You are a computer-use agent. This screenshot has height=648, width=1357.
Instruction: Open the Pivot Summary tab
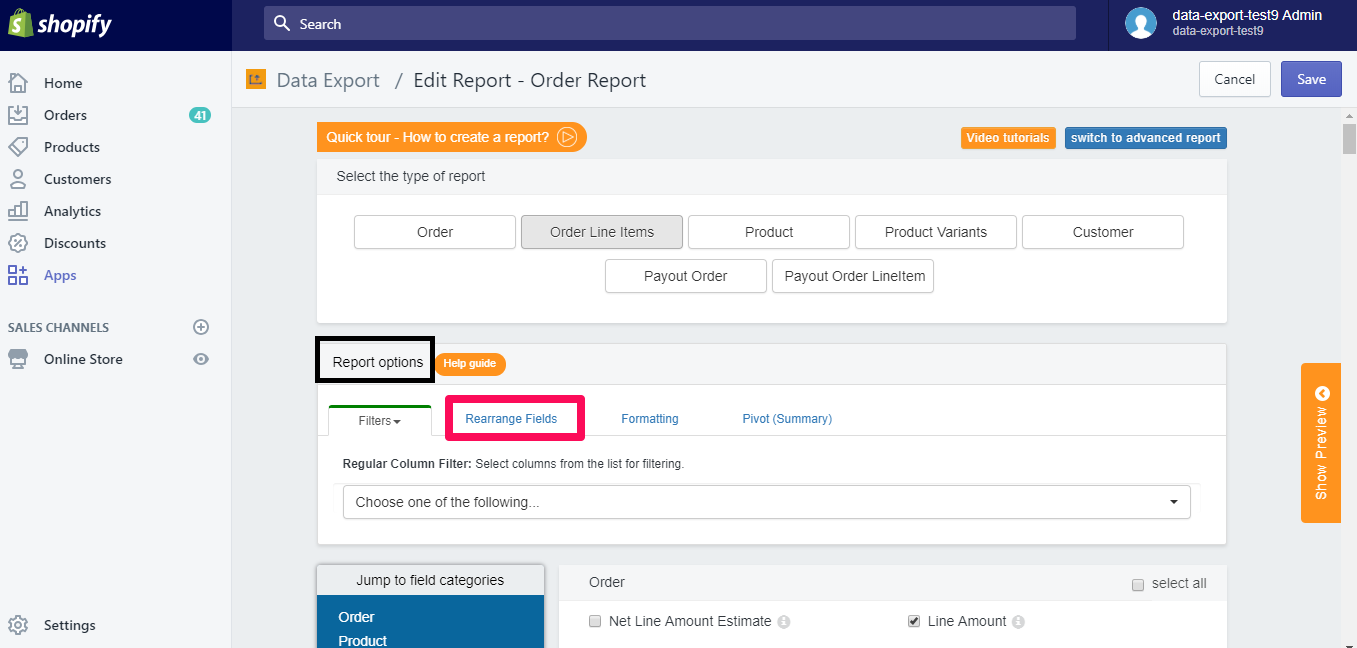point(786,418)
